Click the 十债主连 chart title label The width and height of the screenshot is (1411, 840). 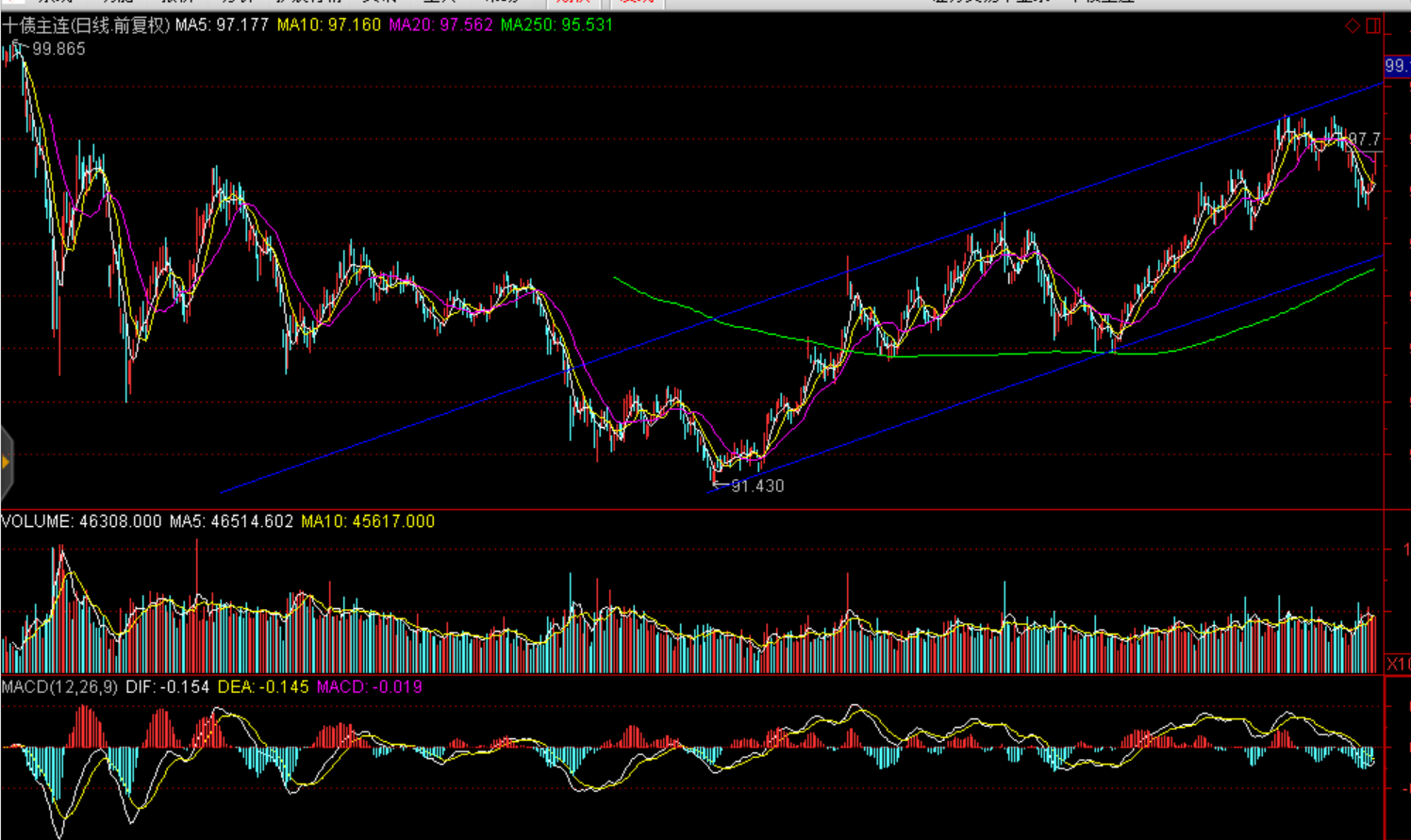click(86, 25)
